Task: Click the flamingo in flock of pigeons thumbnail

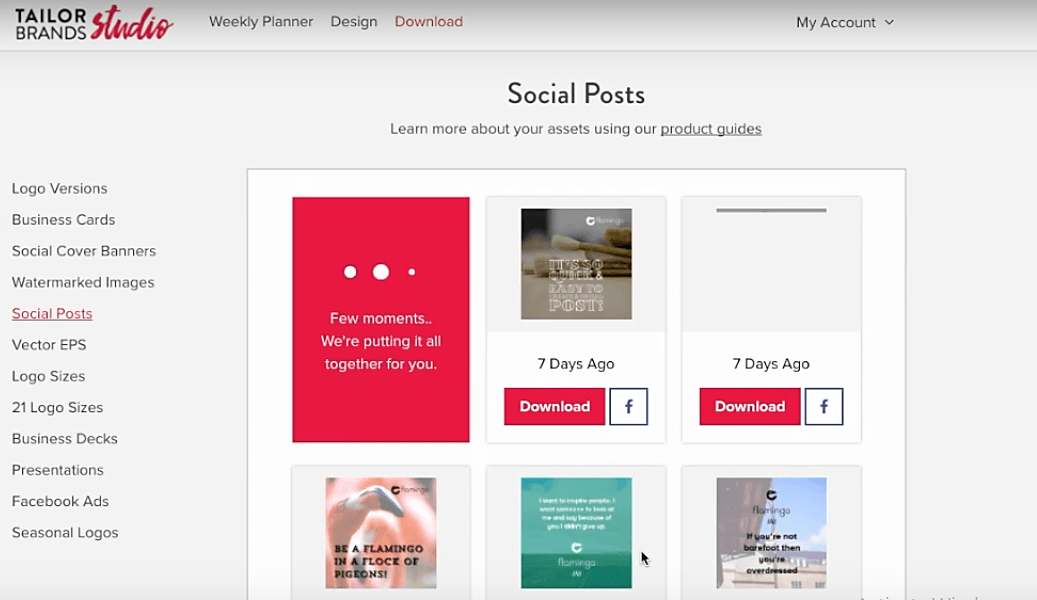Action: [x=380, y=533]
